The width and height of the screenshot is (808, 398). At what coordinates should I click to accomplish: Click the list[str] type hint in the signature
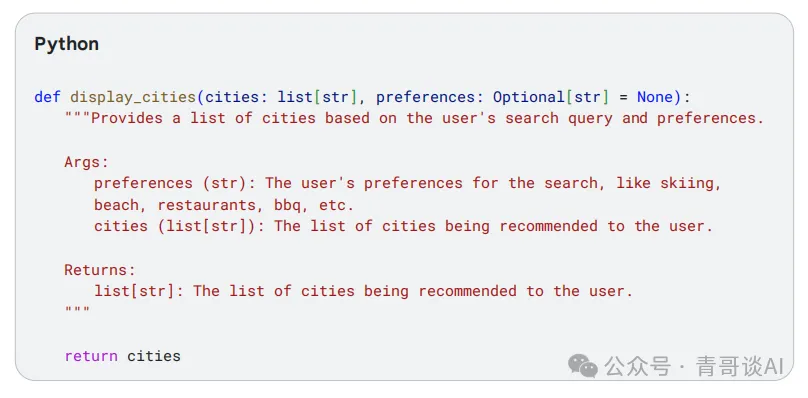317,97
